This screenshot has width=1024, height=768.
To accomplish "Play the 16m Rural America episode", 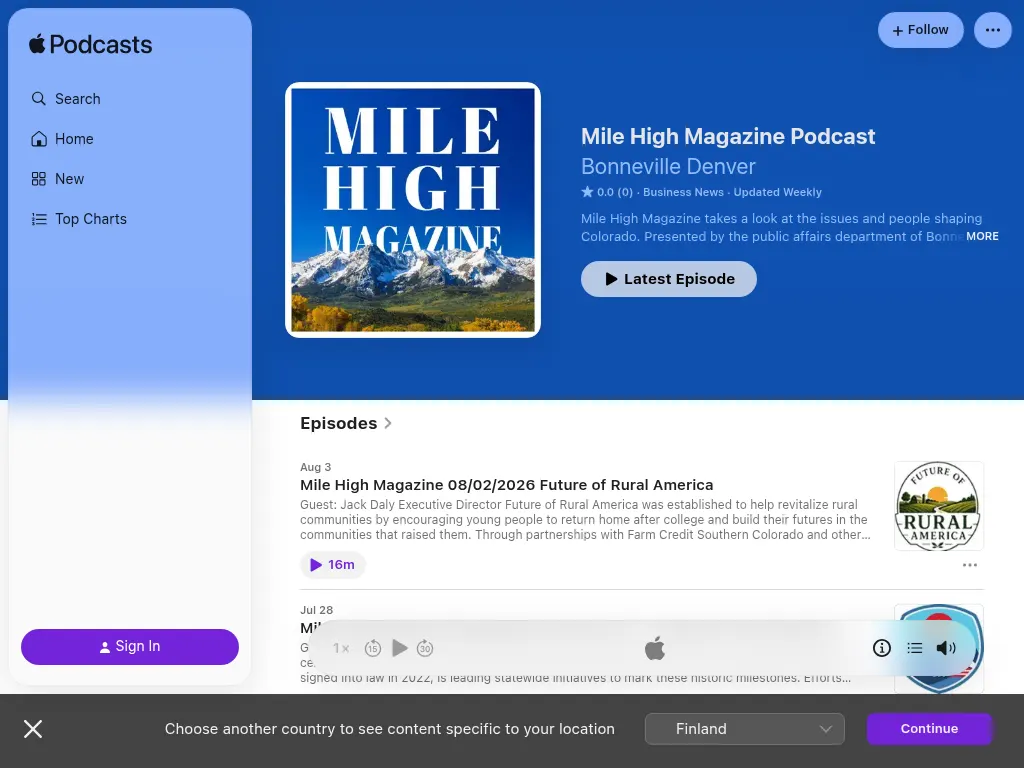I will pos(332,565).
